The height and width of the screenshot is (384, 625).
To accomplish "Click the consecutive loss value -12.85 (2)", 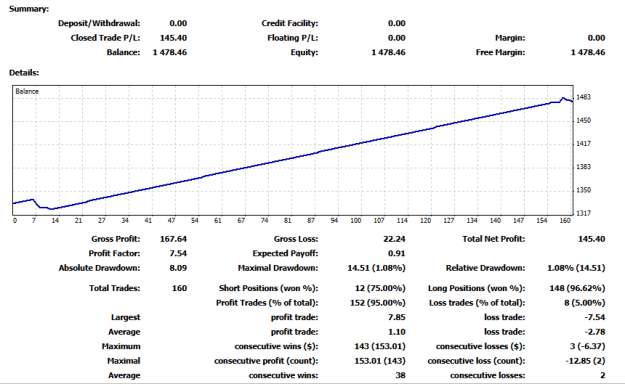I will coord(585,361).
